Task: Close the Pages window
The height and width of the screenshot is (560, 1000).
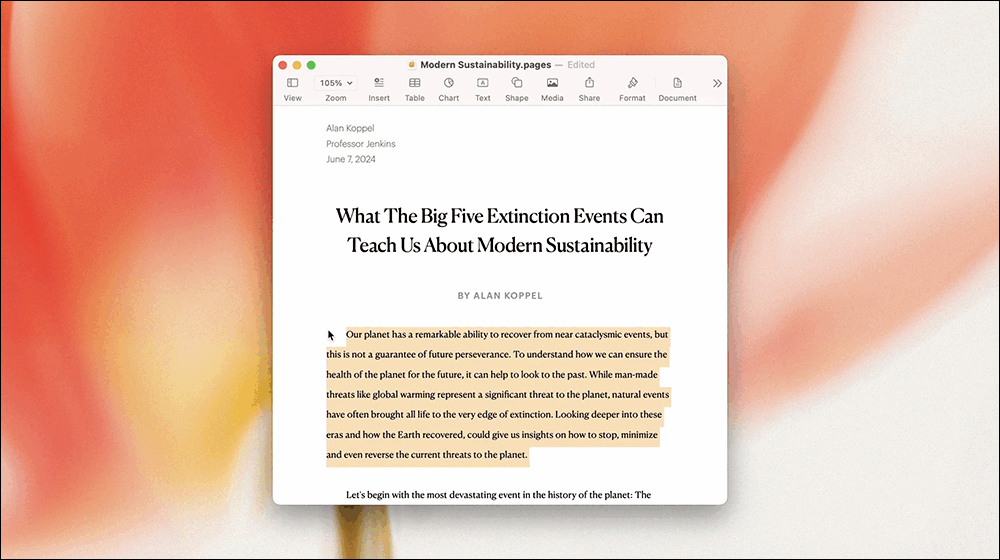Action: [283, 65]
